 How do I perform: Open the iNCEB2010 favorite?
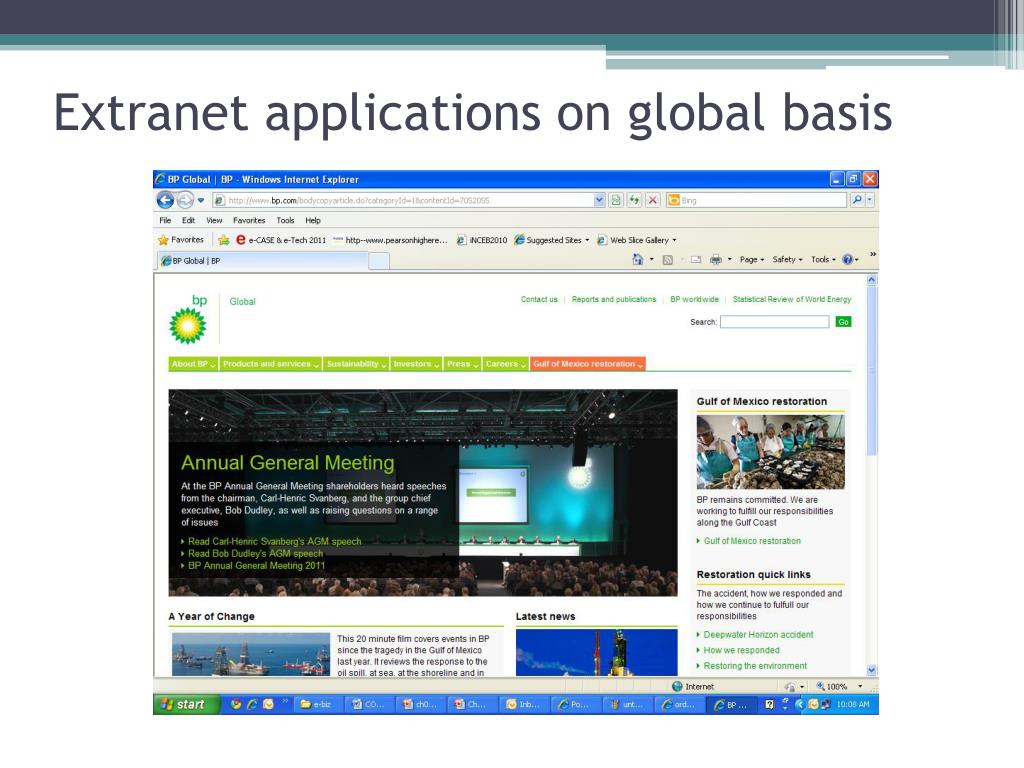point(482,240)
